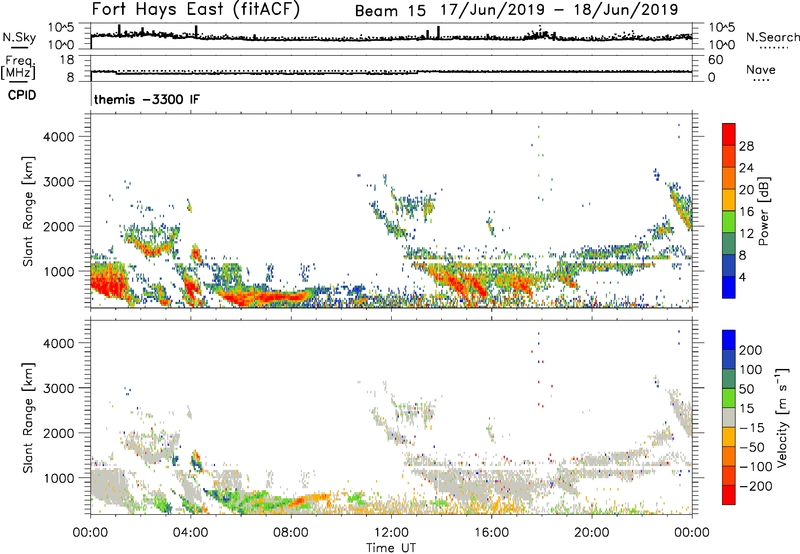Click the red top of power colorbar
Screen dimensions: 800x554
point(729,135)
